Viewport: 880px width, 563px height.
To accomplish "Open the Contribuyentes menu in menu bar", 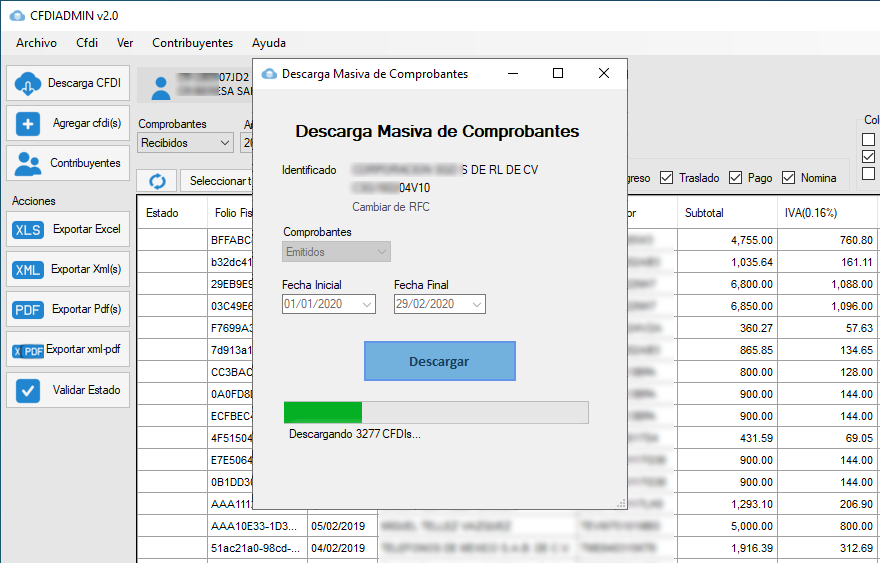I will tap(192, 43).
